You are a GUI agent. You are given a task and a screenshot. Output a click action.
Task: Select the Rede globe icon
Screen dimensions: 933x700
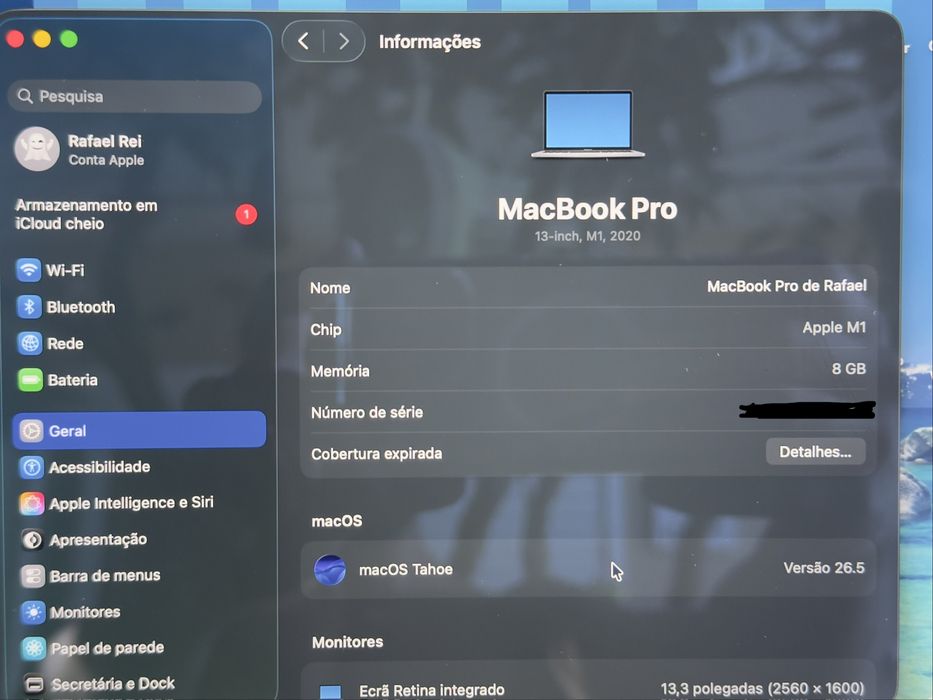tap(30, 343)
